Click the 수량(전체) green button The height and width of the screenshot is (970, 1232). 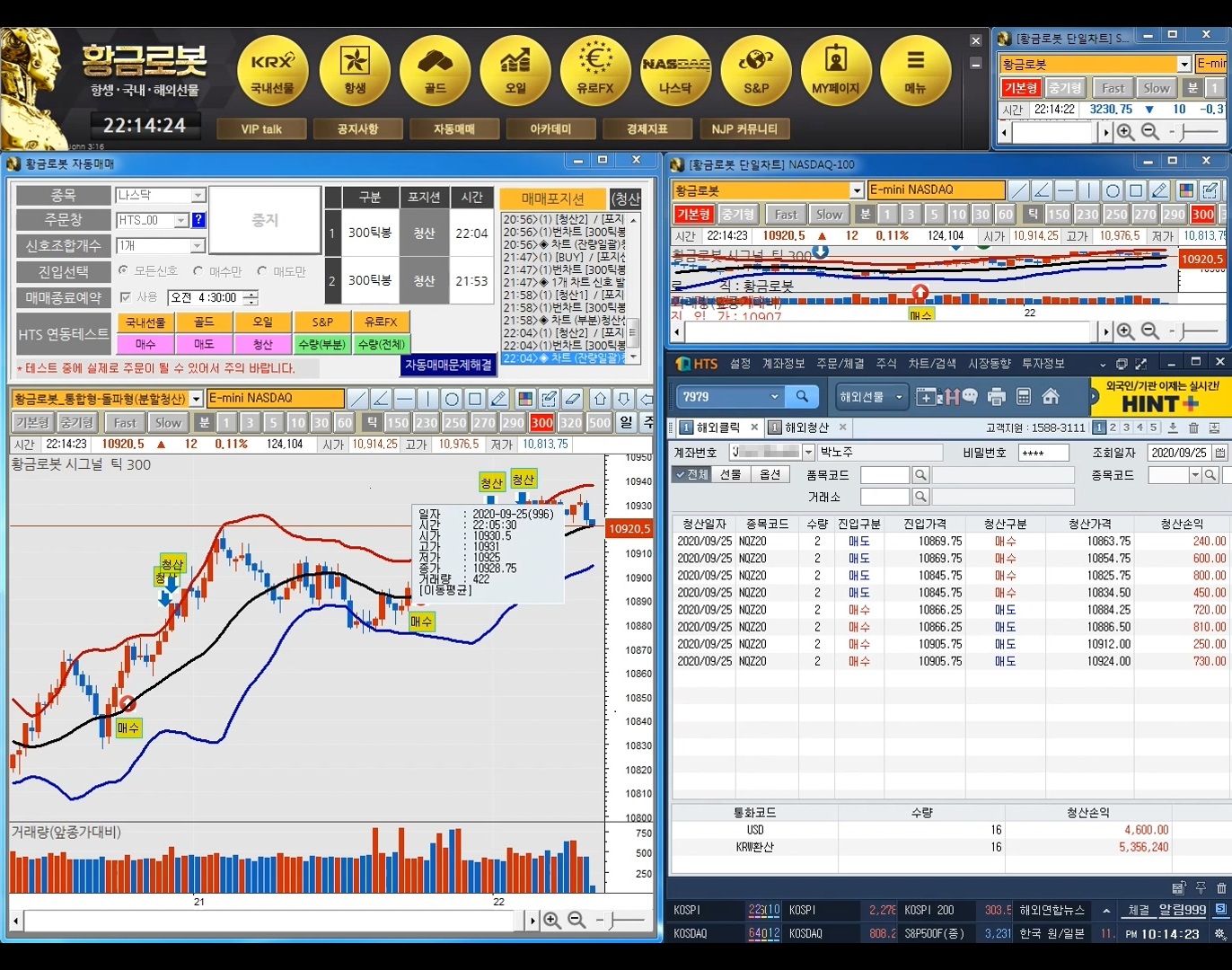click(382, 344)
